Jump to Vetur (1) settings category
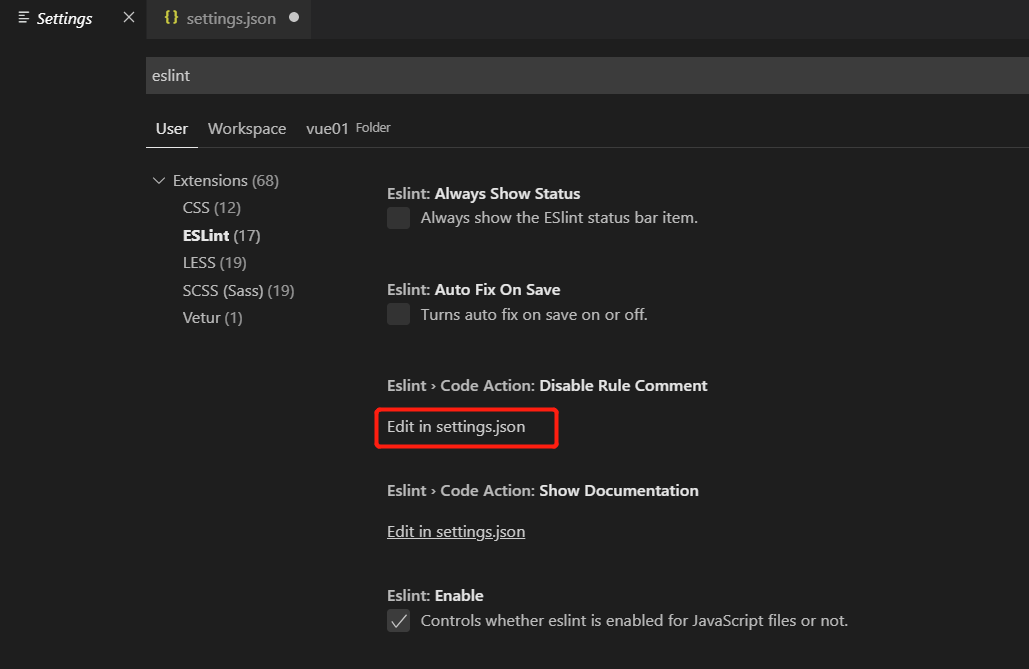Screen dimensions: 1029x669 tap(212, 318)
